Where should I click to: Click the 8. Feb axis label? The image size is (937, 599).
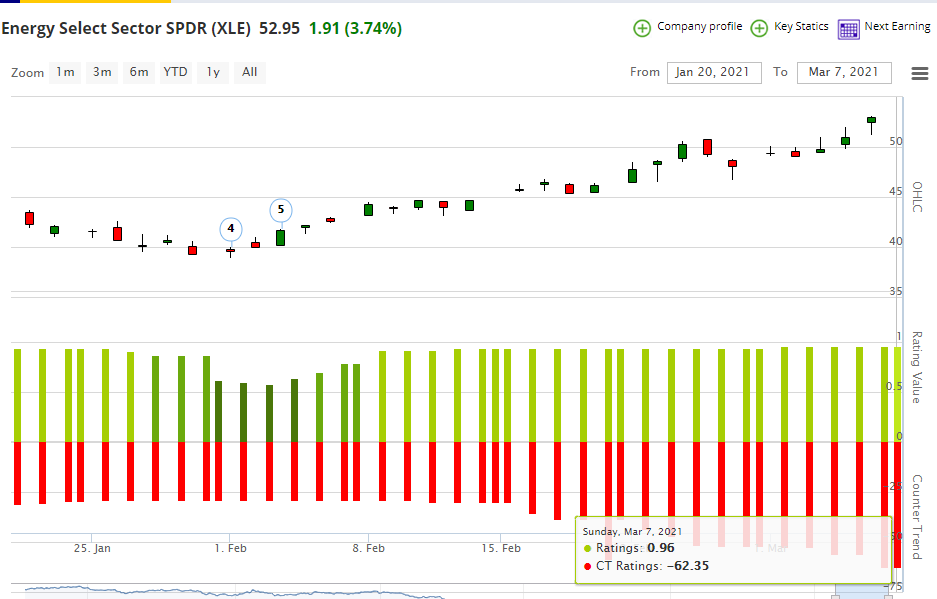[369, 548]
